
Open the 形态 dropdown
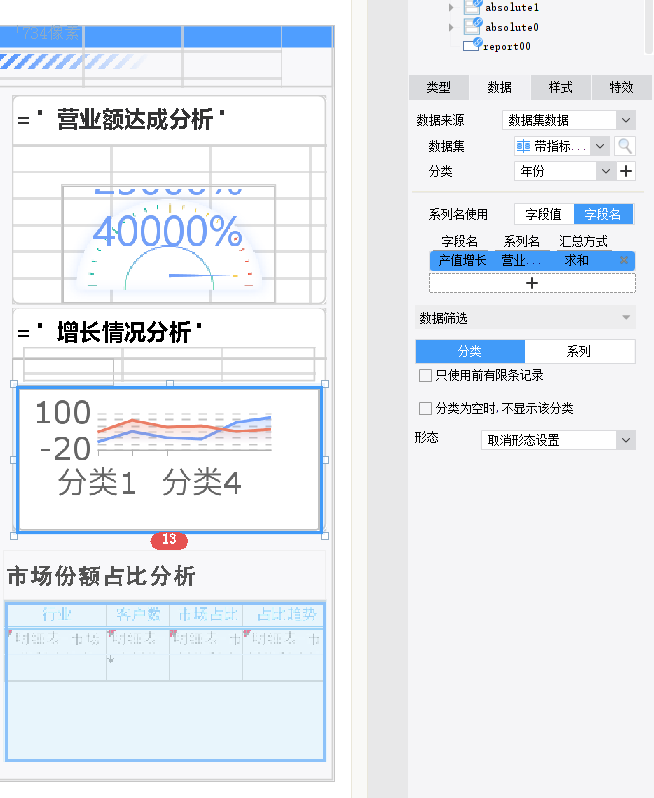click(625, 440)
